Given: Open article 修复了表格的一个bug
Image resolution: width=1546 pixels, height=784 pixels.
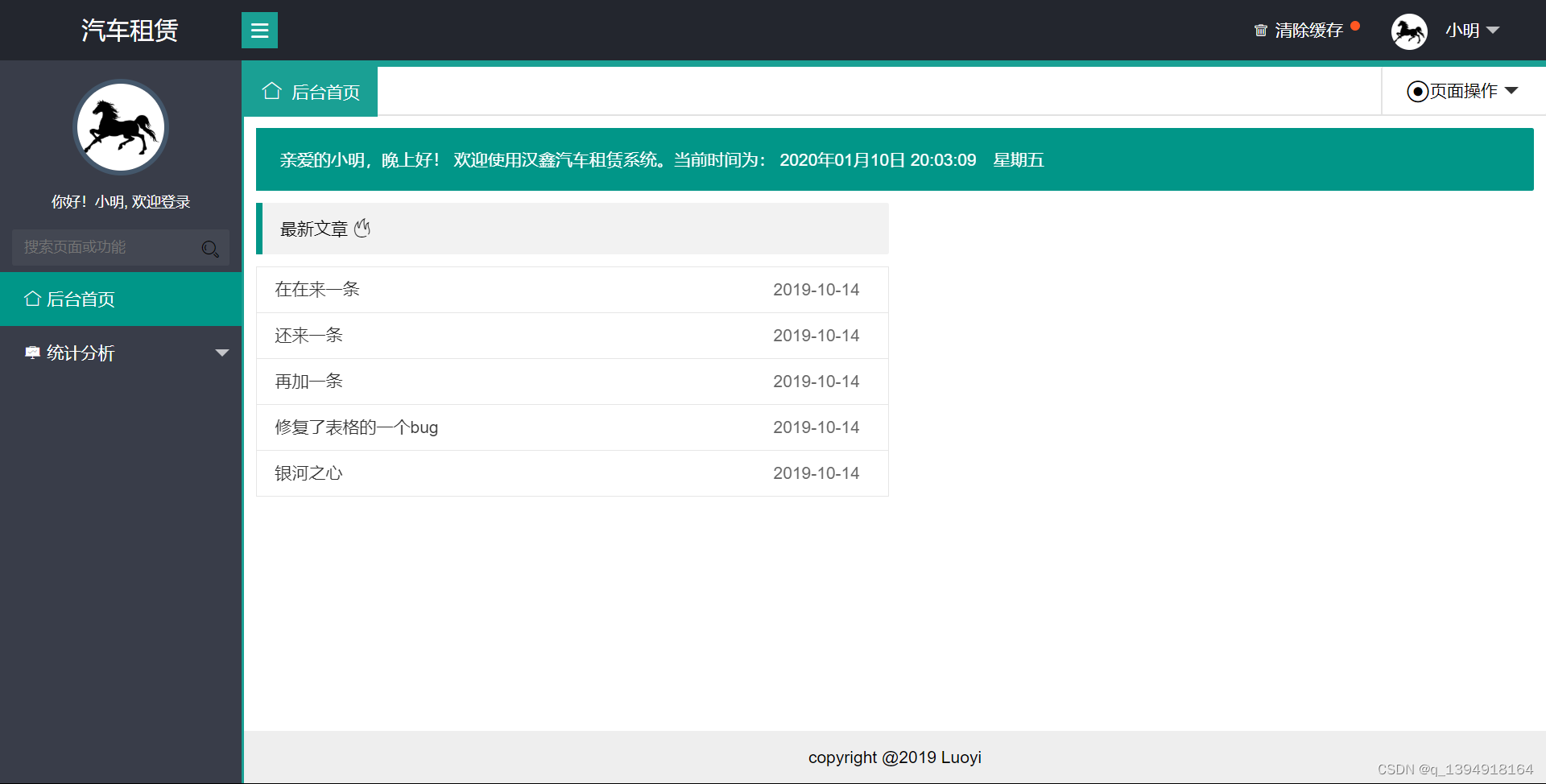Looking at the screenshot, I should pyautogui.click(x=356, y=427).
